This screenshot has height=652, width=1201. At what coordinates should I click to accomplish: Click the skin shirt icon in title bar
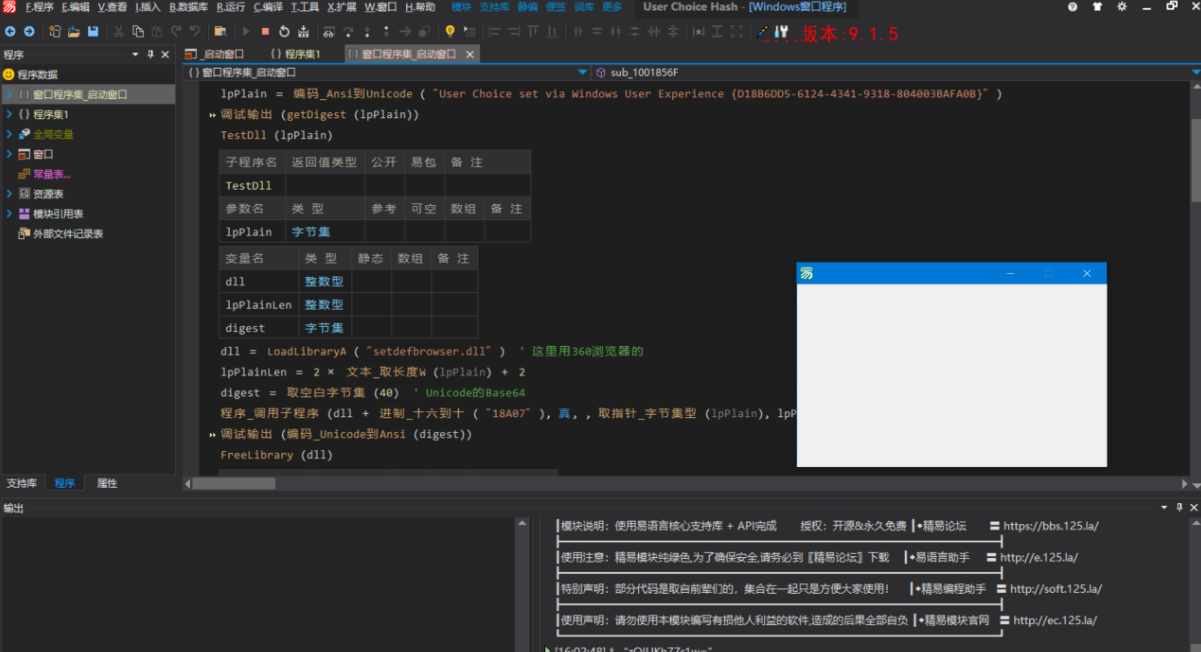tap(1098, 7)
